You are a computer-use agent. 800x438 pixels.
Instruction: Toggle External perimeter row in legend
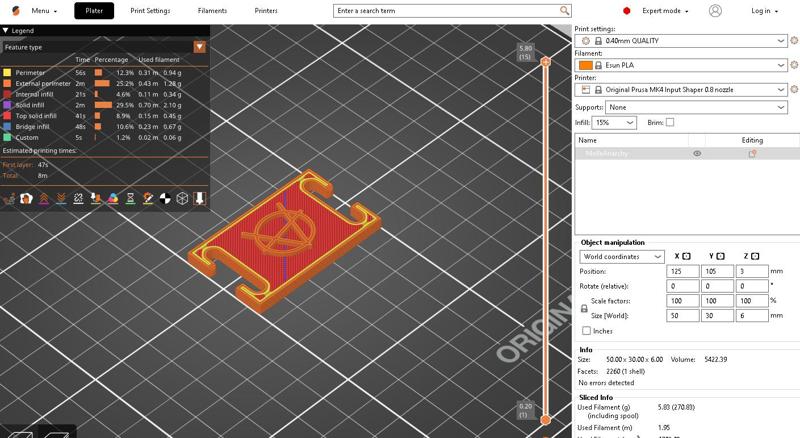coord(104,83)
